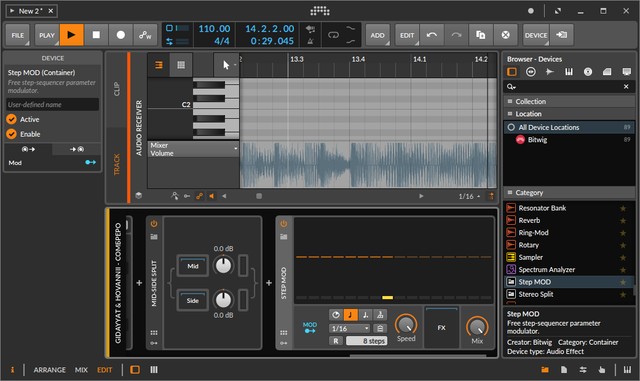
Task: Toggle Mid-Side Split device power button
Action: coord(154,224)
